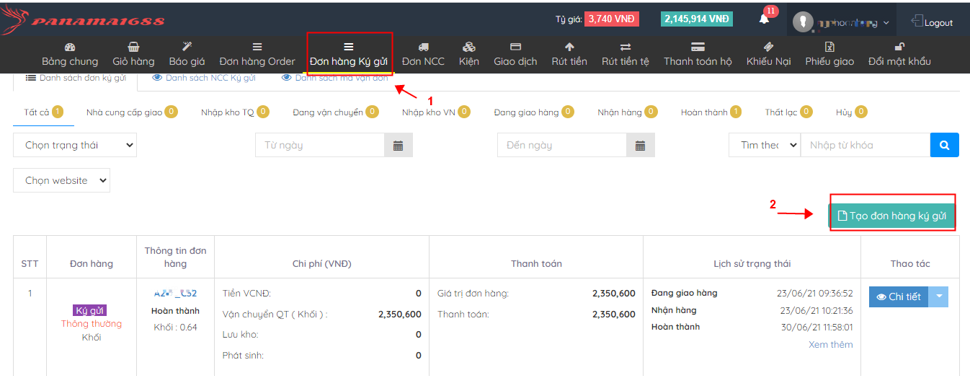This screenshot has width=970, height=376.
Task: Click the 3,740 VNĐ exchange rate badge
Action: point(611,19)
